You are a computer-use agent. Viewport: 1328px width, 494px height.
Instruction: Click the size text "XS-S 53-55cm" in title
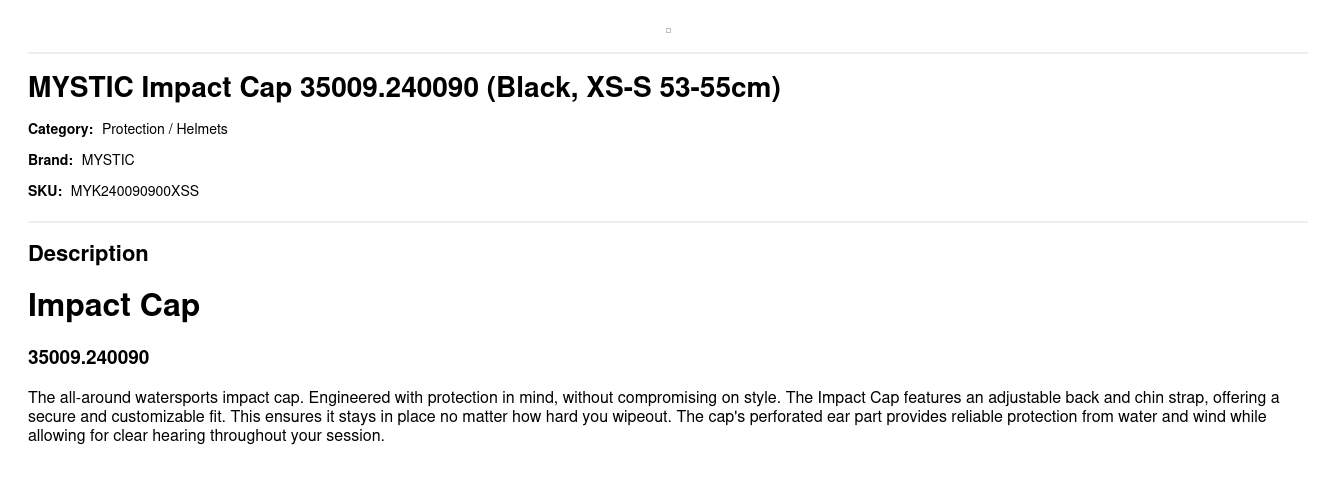[x=682, y=88]
